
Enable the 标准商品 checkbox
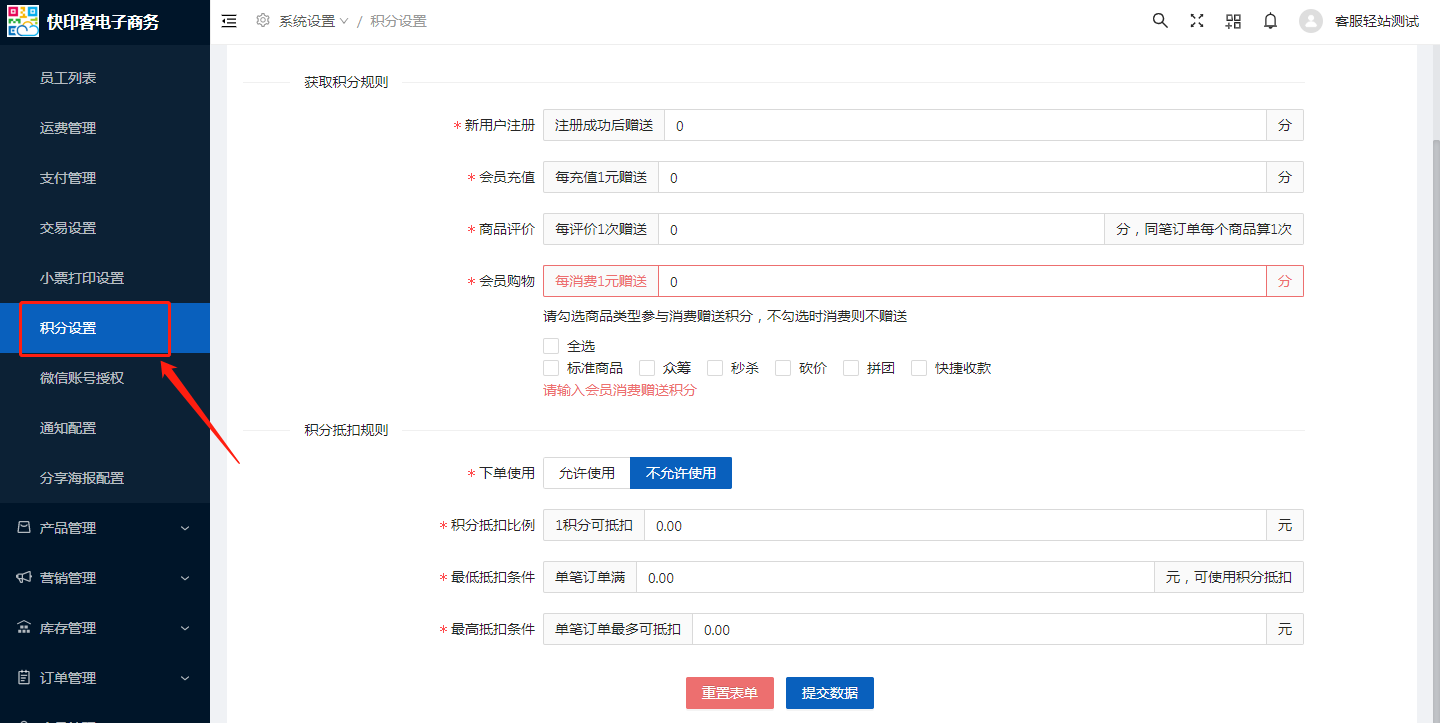click(x=551, y=368)
